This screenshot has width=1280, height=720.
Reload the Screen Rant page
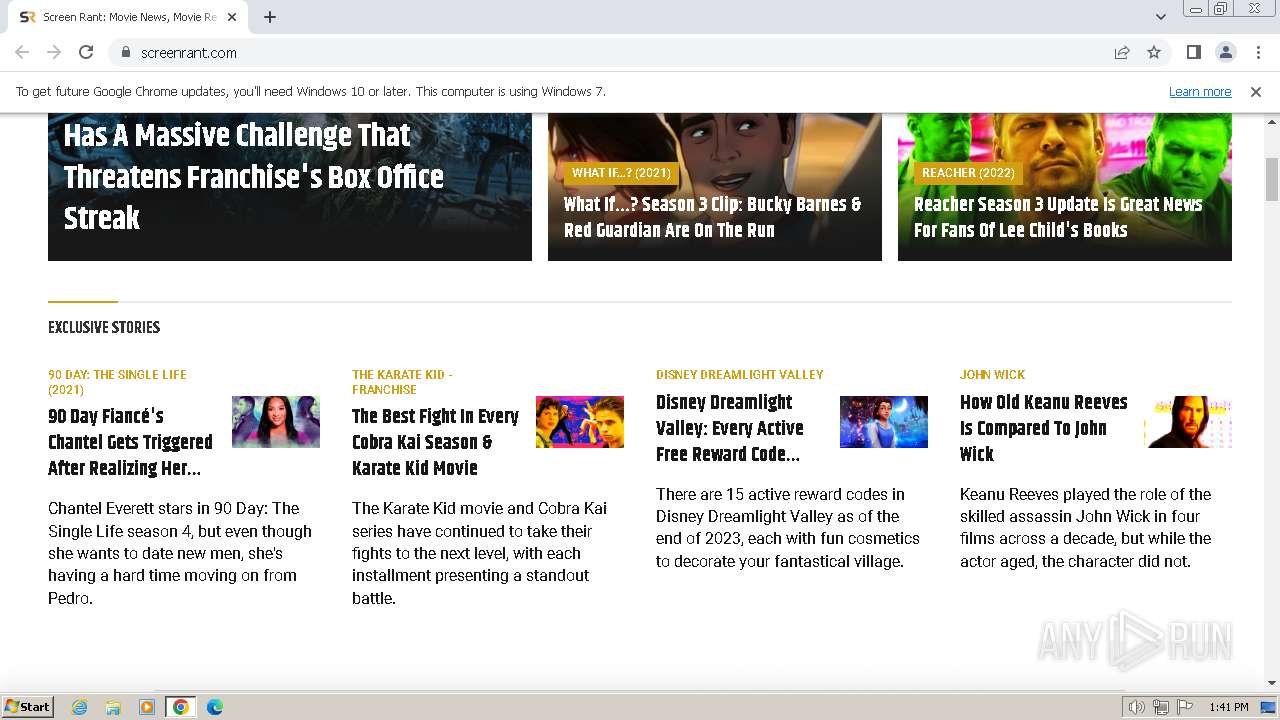click(x=86, y=52)
